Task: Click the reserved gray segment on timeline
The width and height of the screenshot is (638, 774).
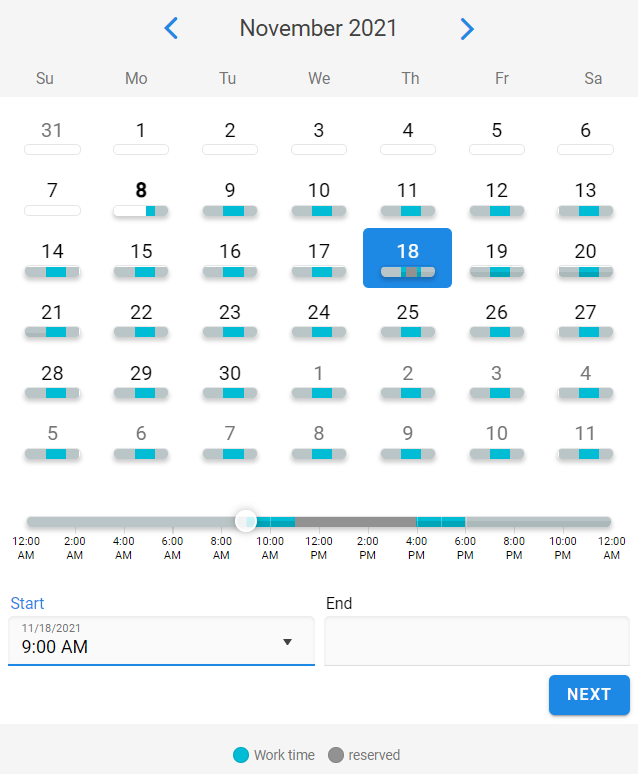Action: (x=356, y=522)
